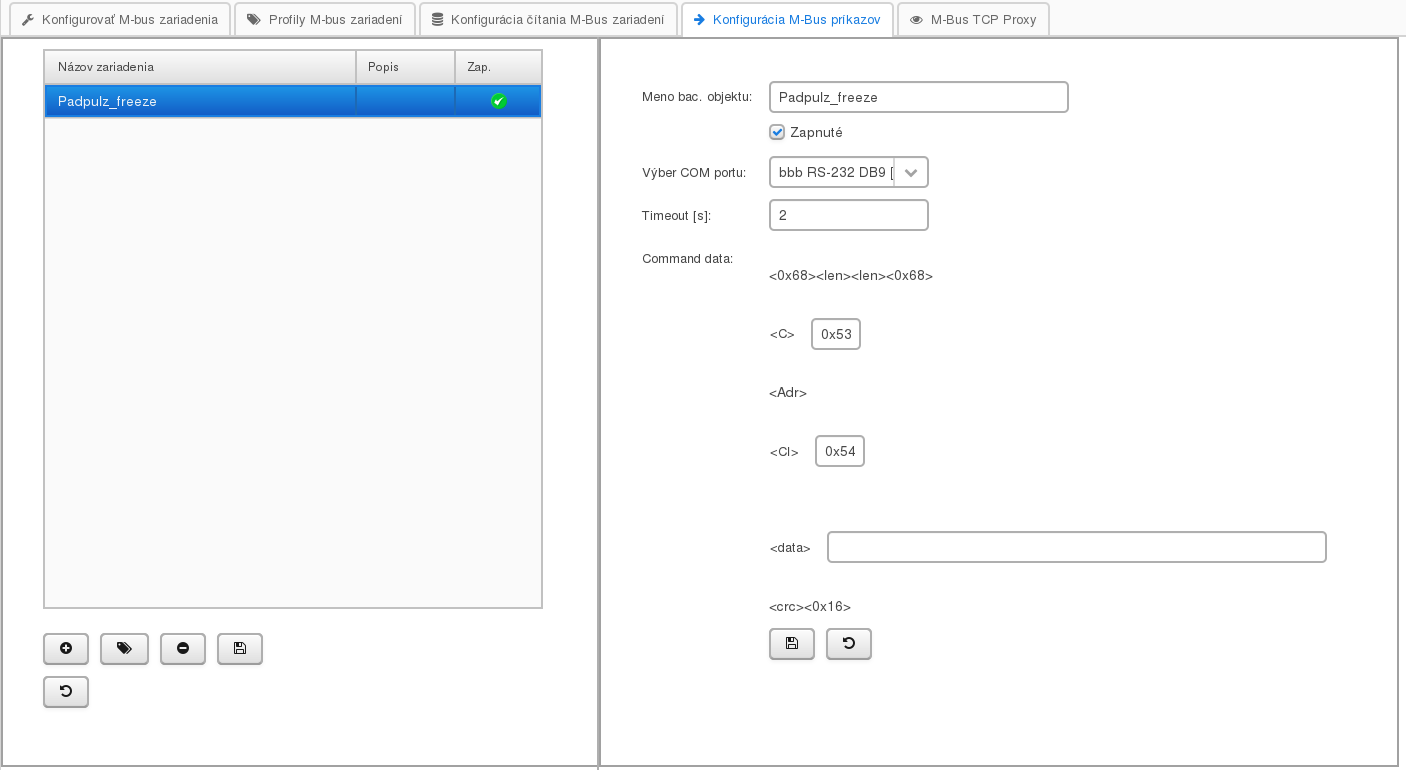Toggle the Zapnuté checkbox

[x=777, y=132]
